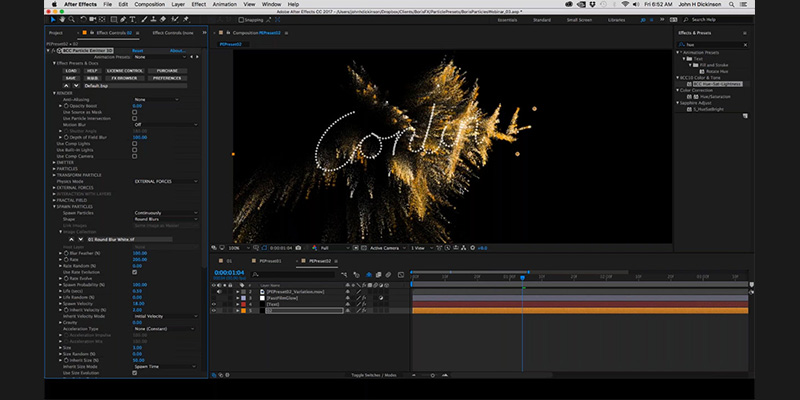The width and height of the screenshot is (800, 400).
Task: Switch to the PEPreset01 timeline tab
Action: 270,261
